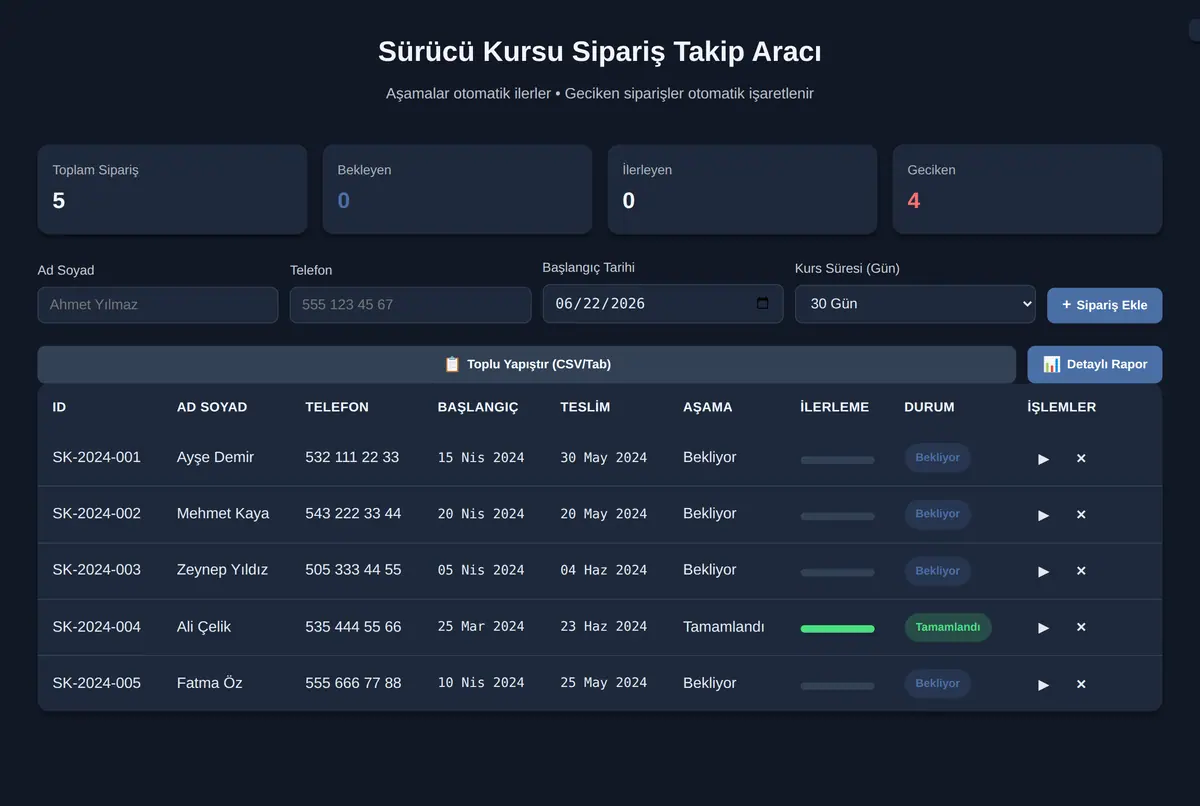
Task: Click the Tamamlandı status badge
Action: click(948, 627)
